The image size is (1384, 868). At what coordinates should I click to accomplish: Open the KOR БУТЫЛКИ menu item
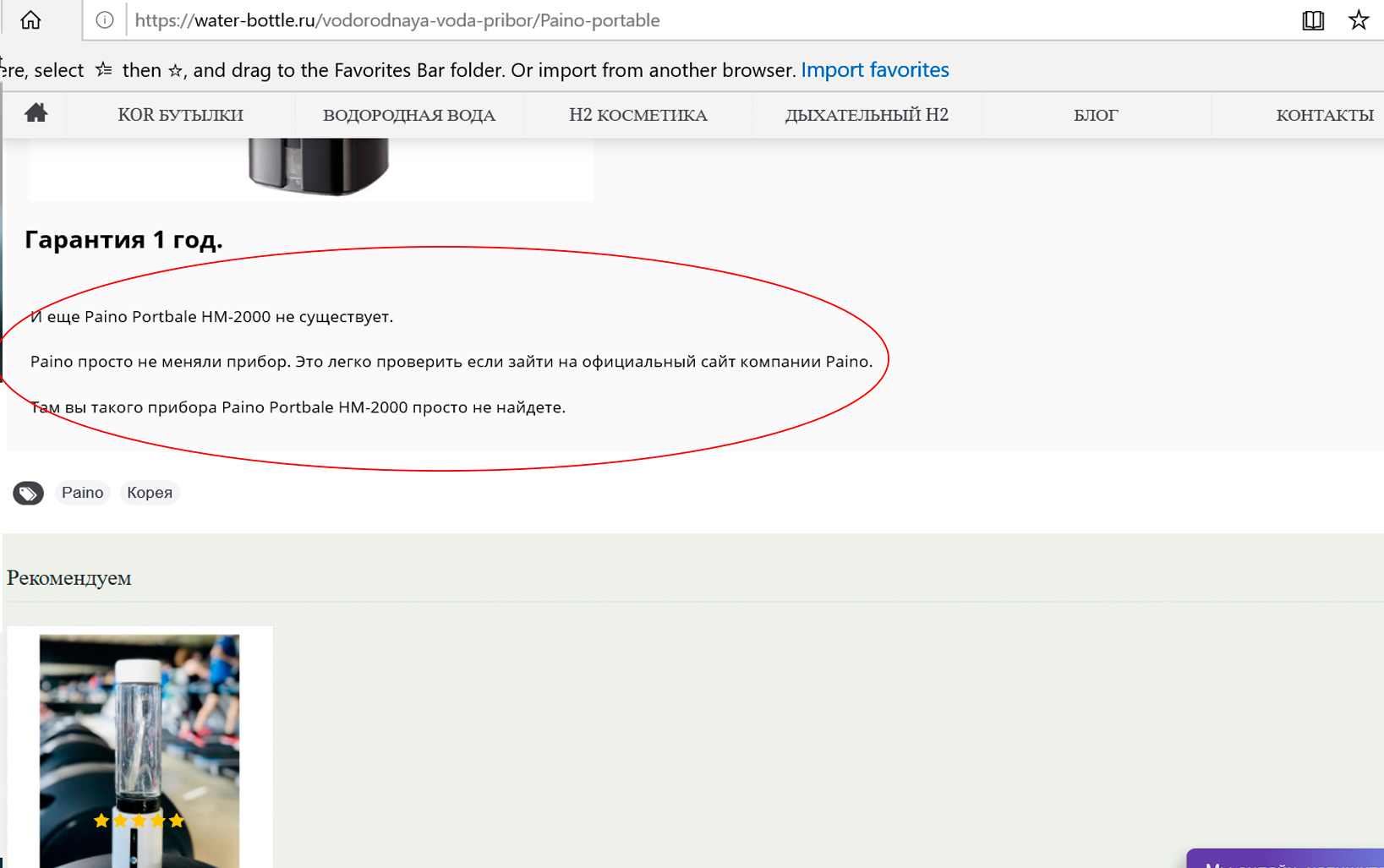point(180,115)
